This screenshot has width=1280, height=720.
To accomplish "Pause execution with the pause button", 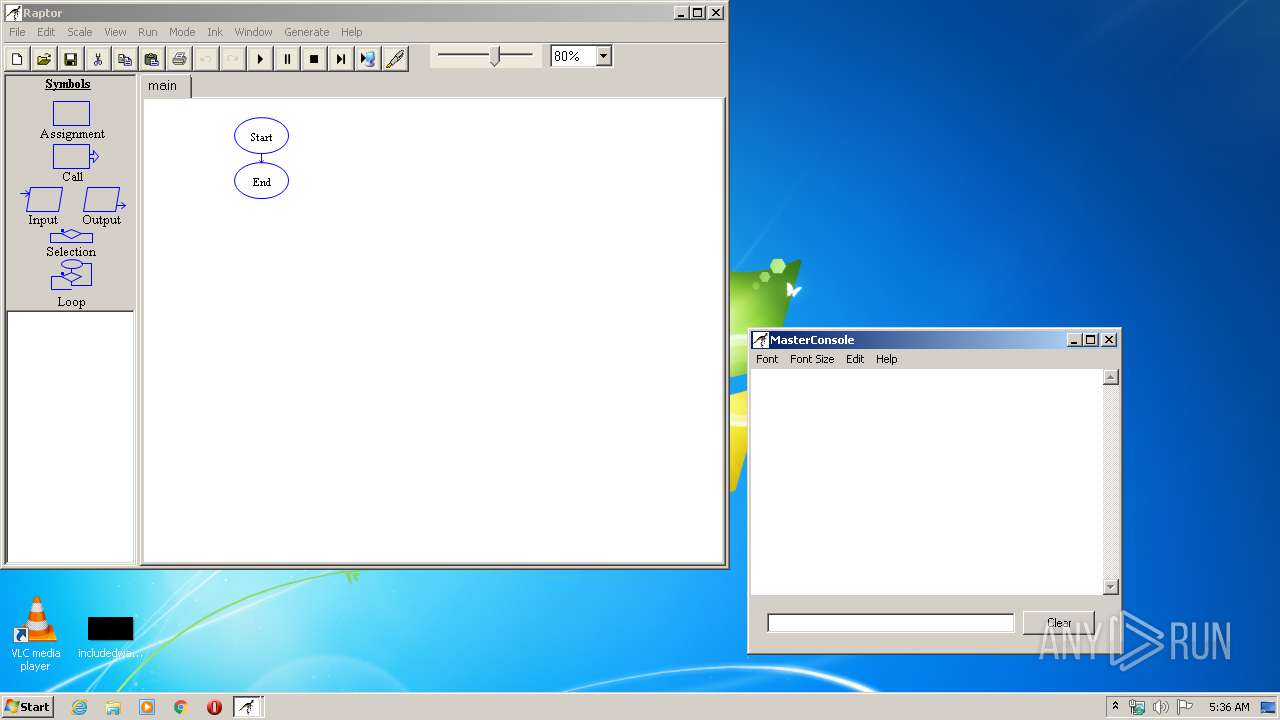I will tap(287, 59).
